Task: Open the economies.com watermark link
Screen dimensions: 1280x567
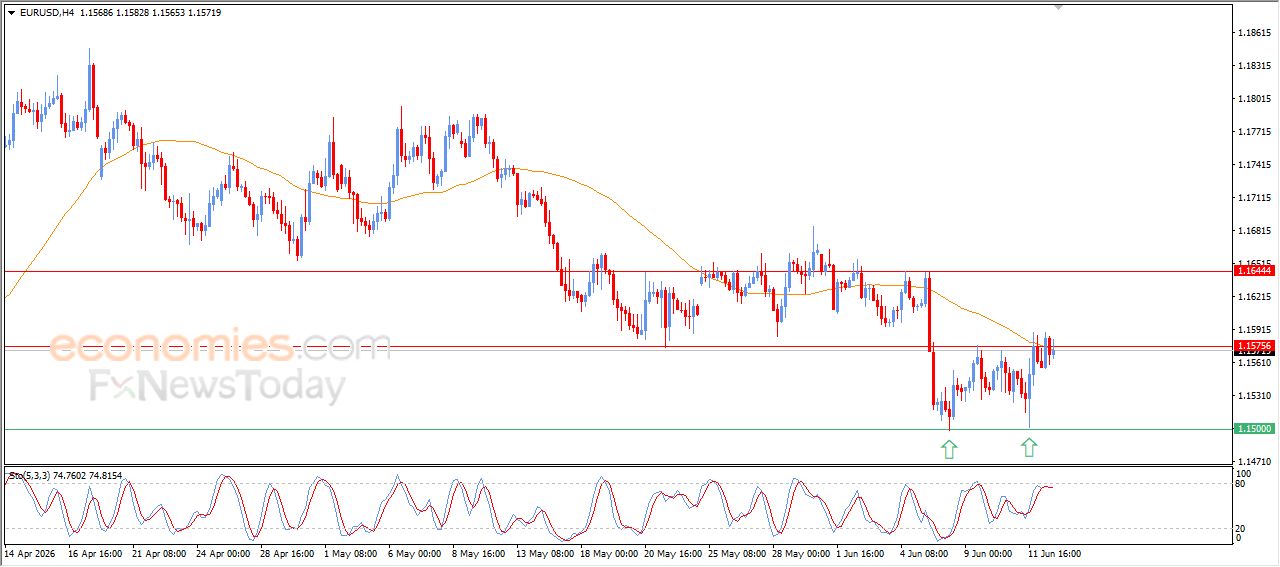Action: 219,348
